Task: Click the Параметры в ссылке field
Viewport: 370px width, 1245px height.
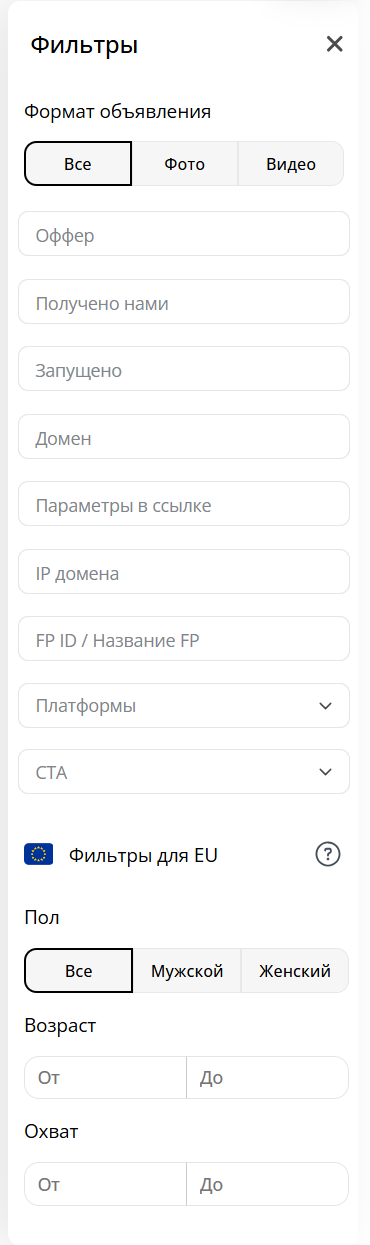Action: pos(184,503)
